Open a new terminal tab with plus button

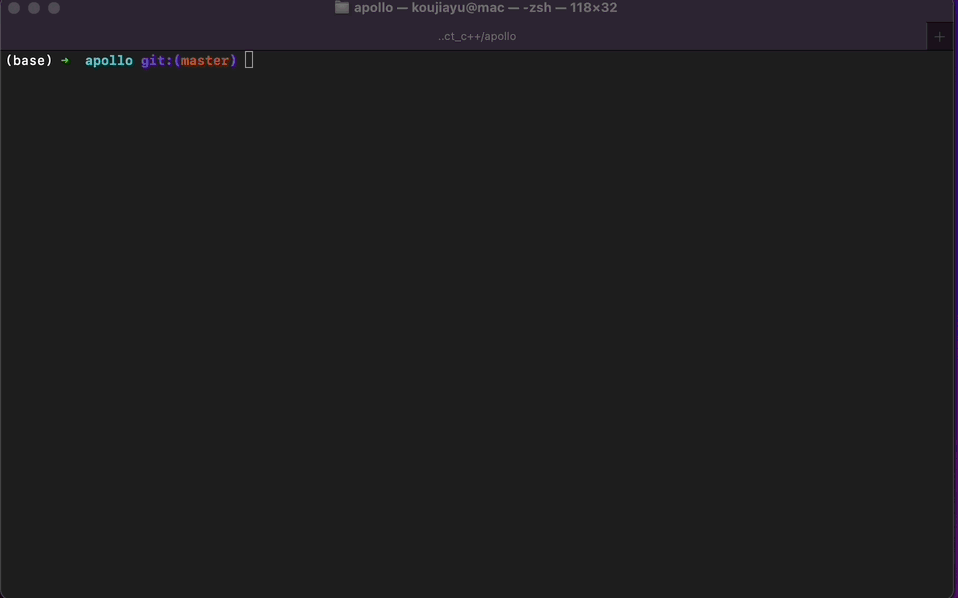click(x=939, y=37)
